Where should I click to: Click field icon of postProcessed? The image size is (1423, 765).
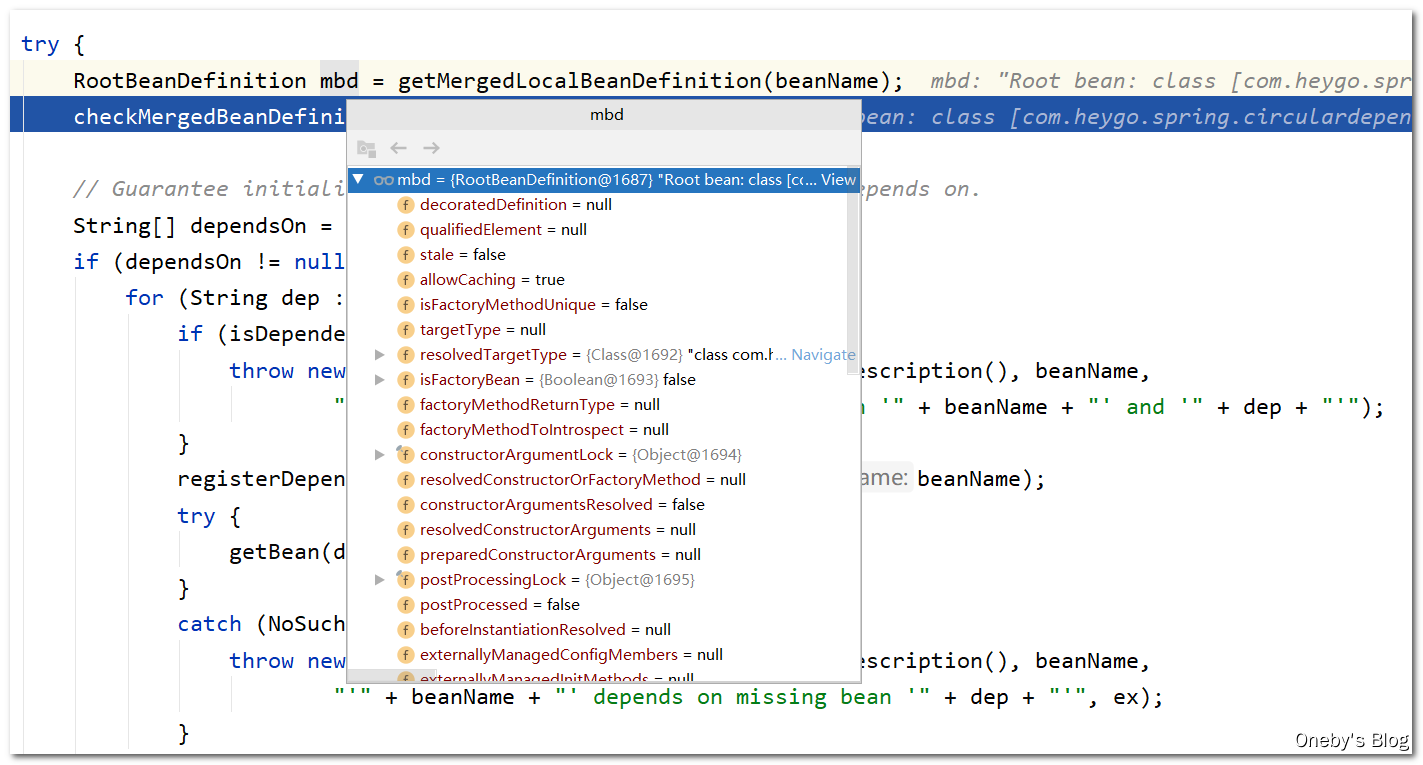click(405, 605)
